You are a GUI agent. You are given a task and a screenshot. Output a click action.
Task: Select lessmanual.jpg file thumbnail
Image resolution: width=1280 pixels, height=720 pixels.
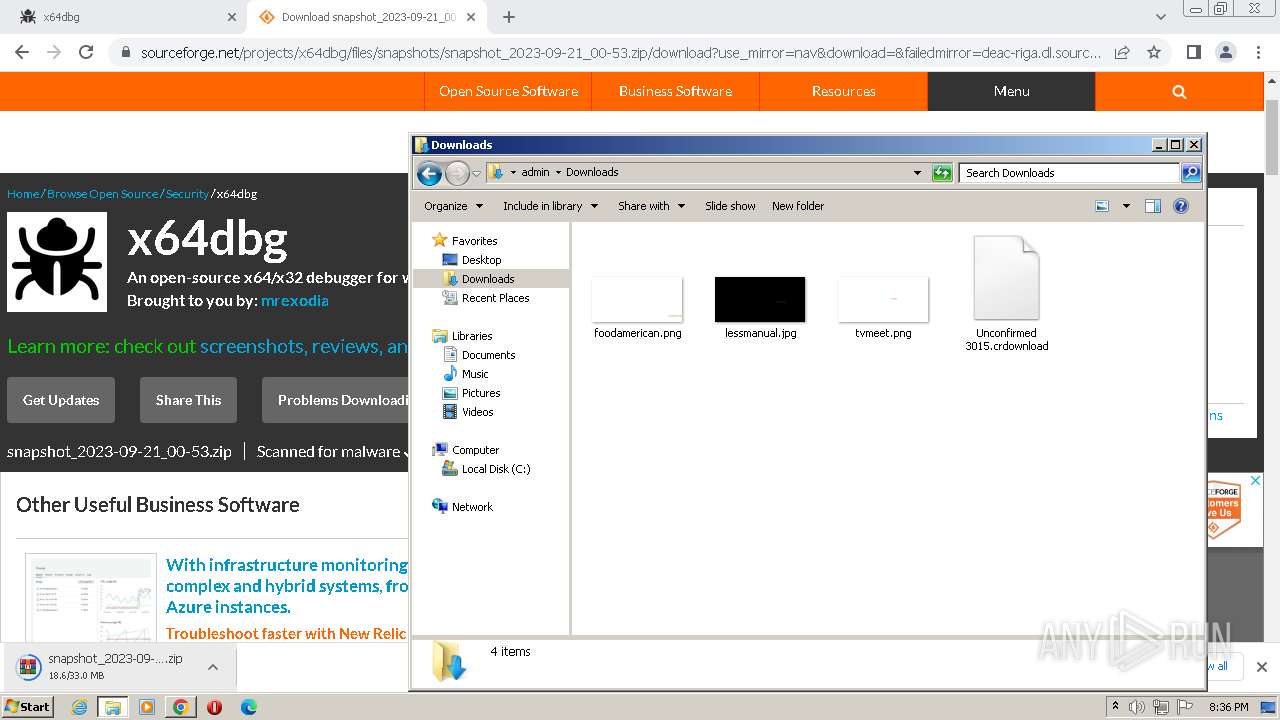click(760, 300)
